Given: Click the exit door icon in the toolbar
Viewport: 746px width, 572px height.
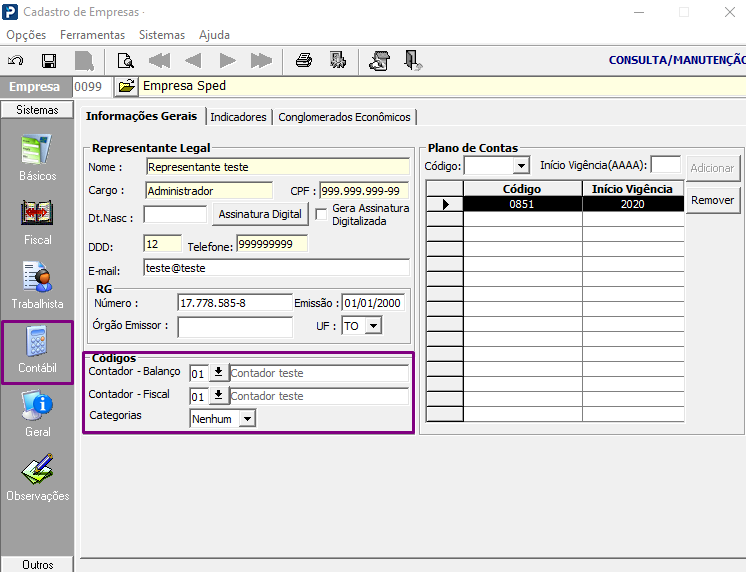Looking at the screenshot, I should tap(412, 61).
